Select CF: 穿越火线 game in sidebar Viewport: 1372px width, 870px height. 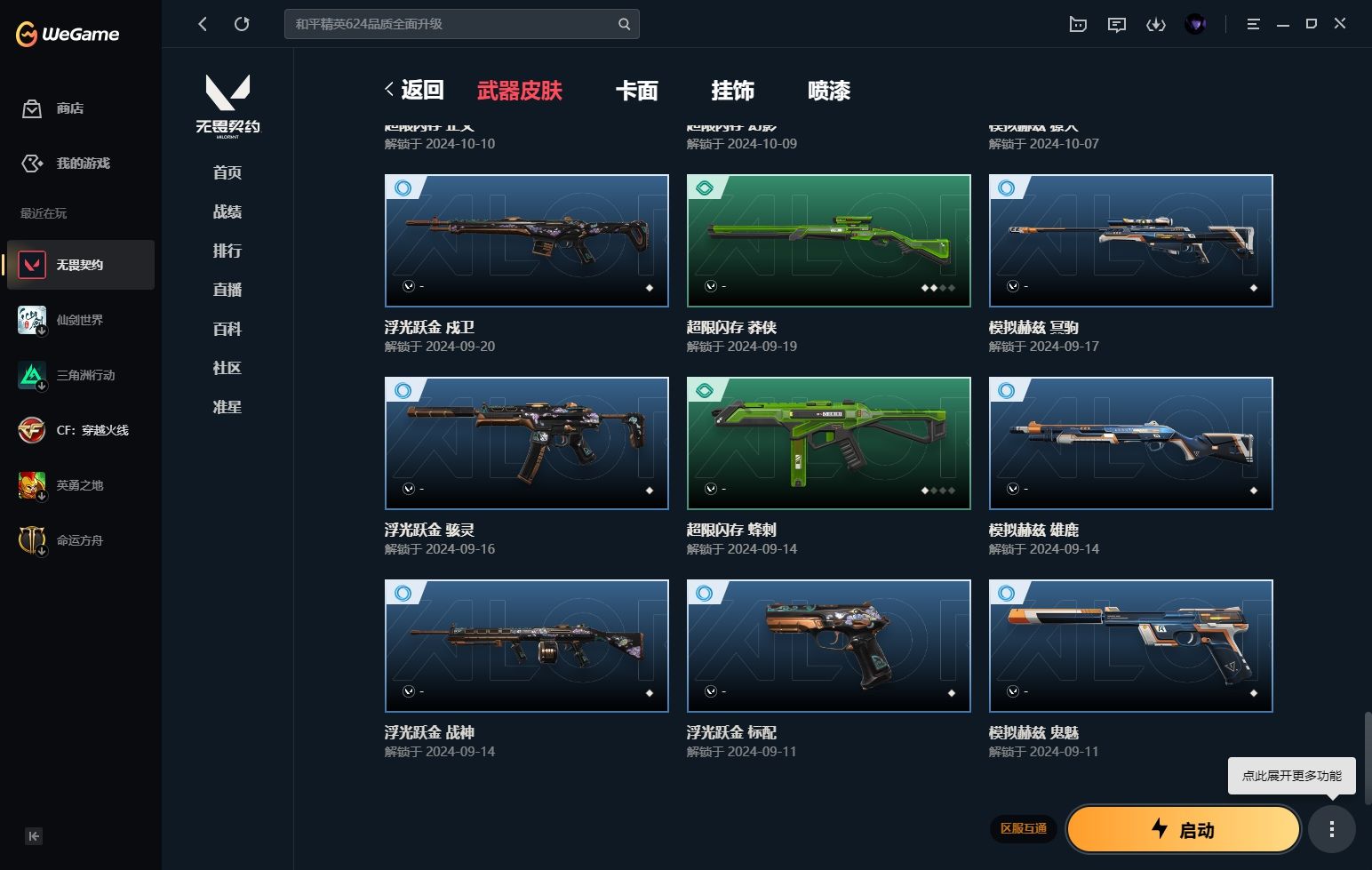pos(80,430)
